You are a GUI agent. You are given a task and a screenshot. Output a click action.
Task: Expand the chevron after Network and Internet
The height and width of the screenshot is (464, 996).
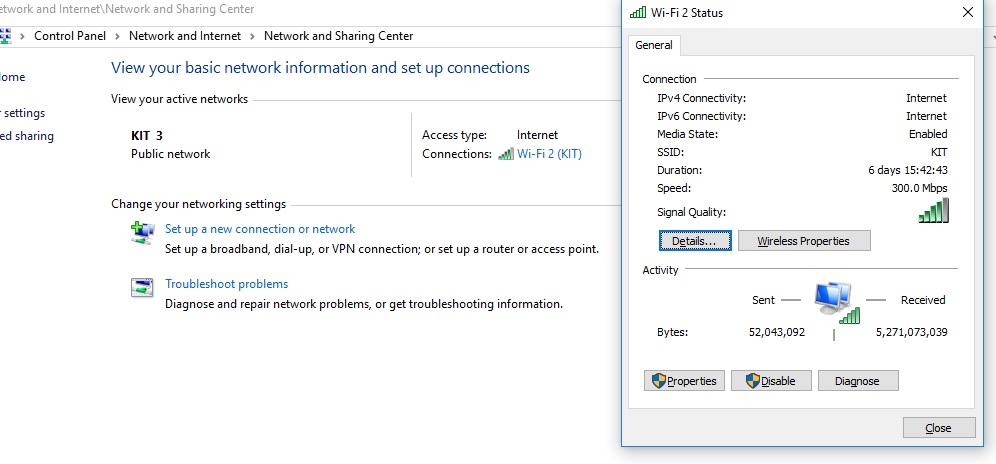(252, 36)
